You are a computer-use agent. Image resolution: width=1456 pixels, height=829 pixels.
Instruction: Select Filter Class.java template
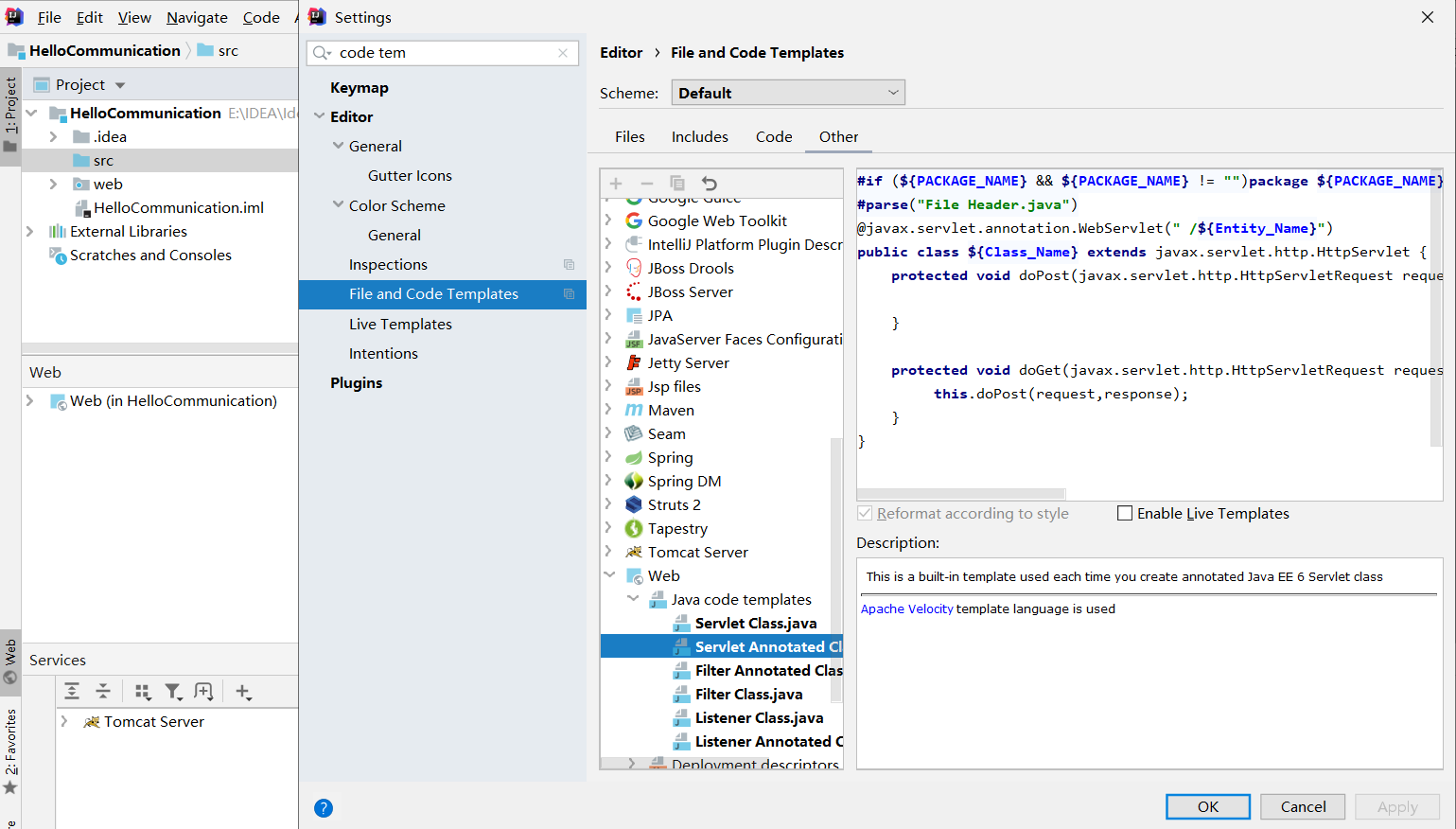tap(748, 694)
